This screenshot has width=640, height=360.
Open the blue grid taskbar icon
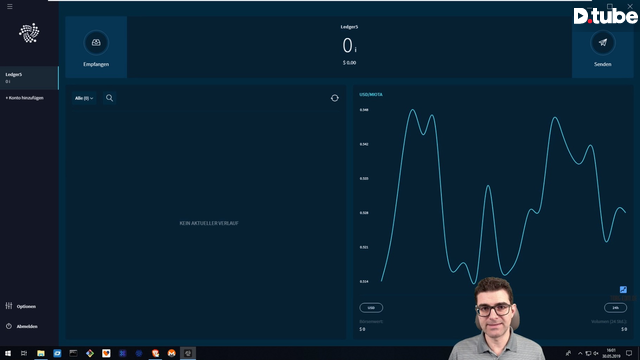122,353
